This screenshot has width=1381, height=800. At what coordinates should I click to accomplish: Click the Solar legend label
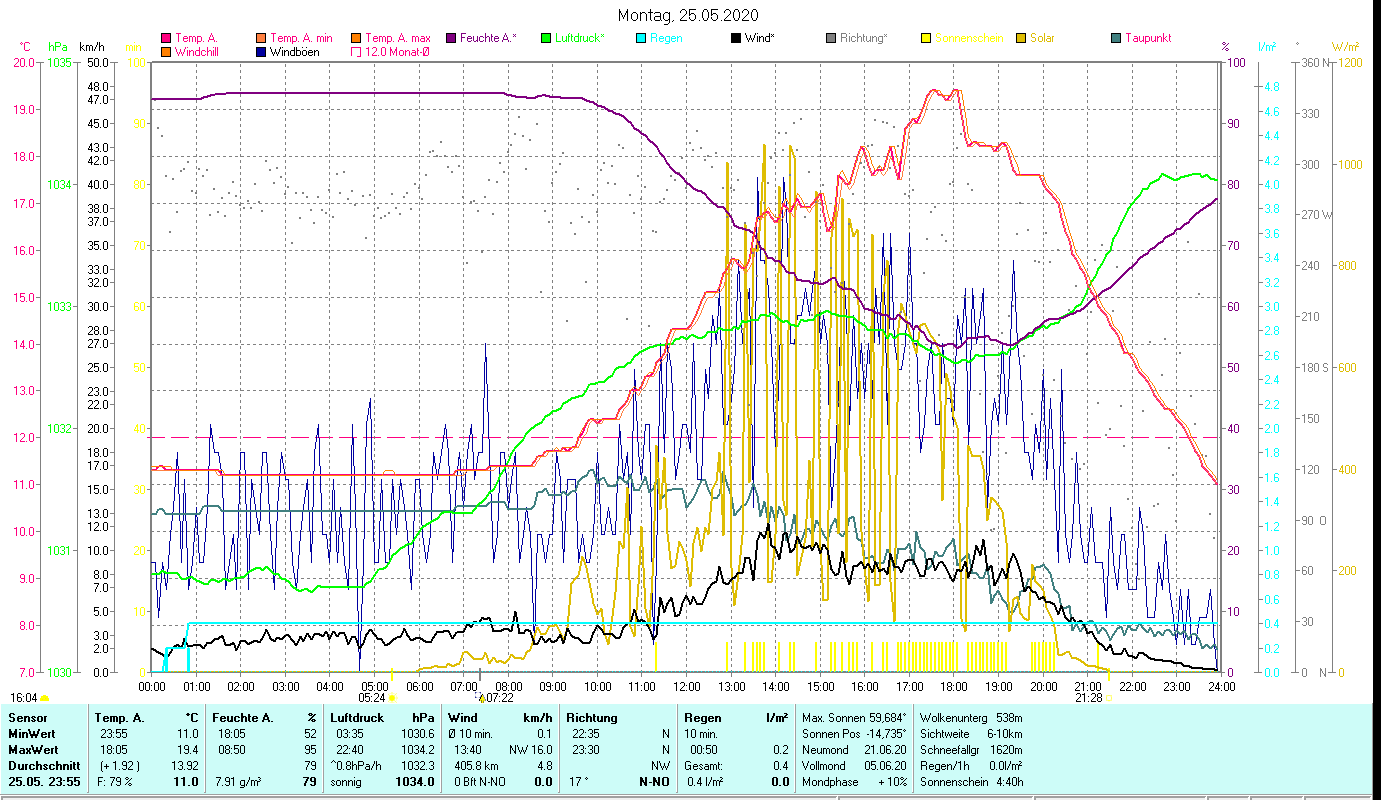point(1043,39)
